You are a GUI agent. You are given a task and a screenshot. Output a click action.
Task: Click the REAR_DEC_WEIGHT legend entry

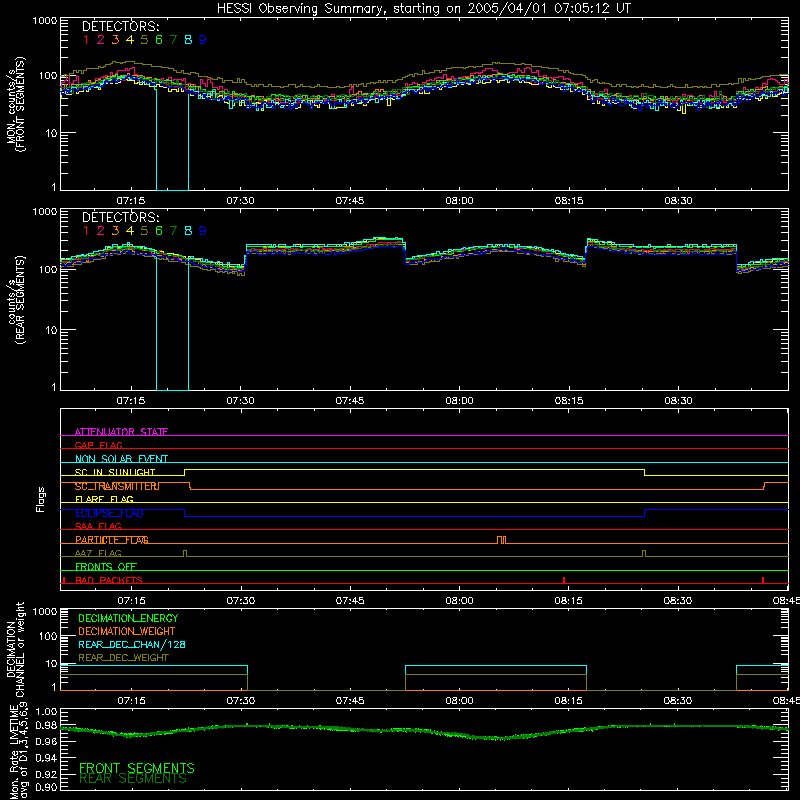(123, 658)
